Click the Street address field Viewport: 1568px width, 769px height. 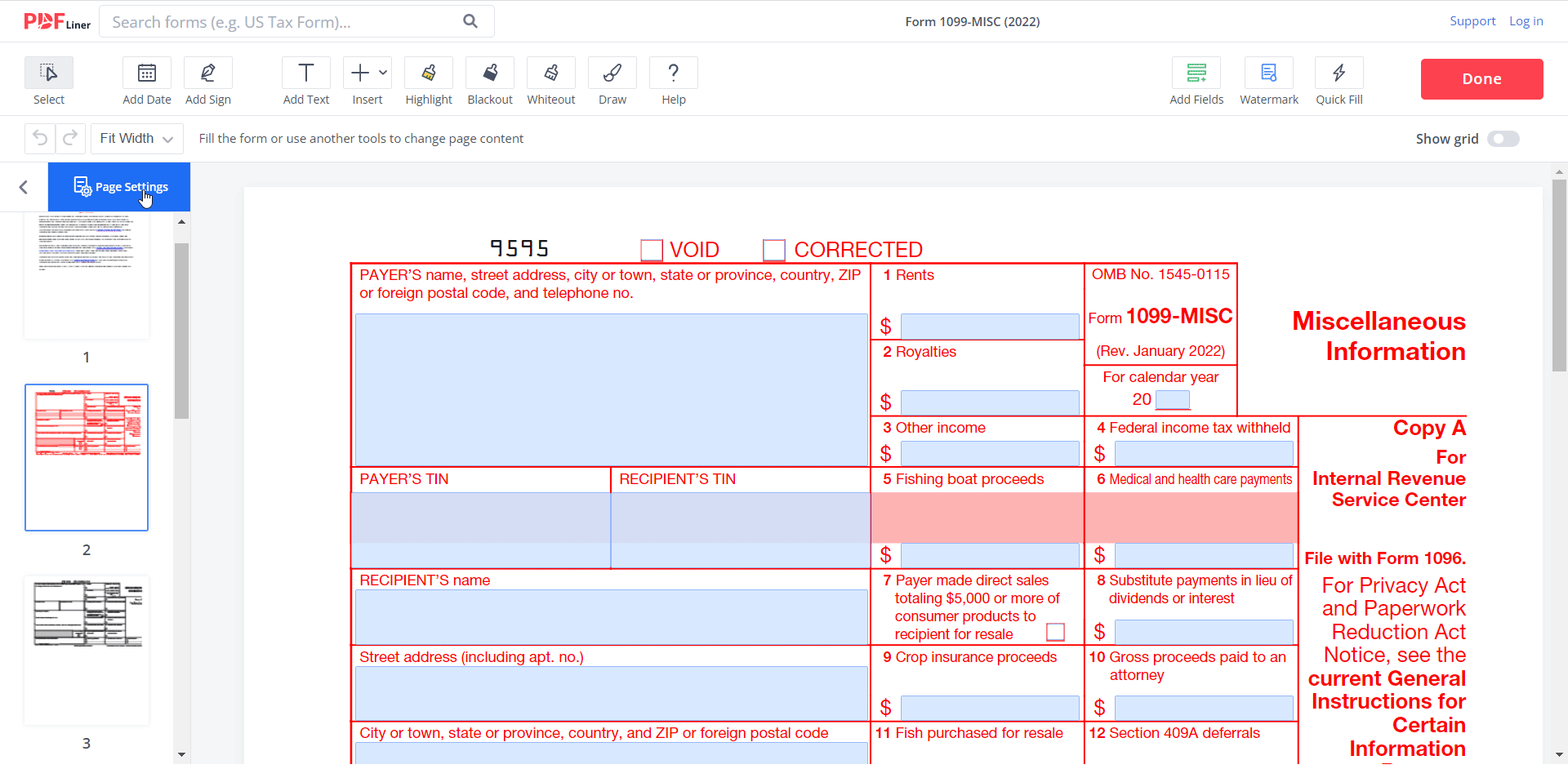pos(612,693)
